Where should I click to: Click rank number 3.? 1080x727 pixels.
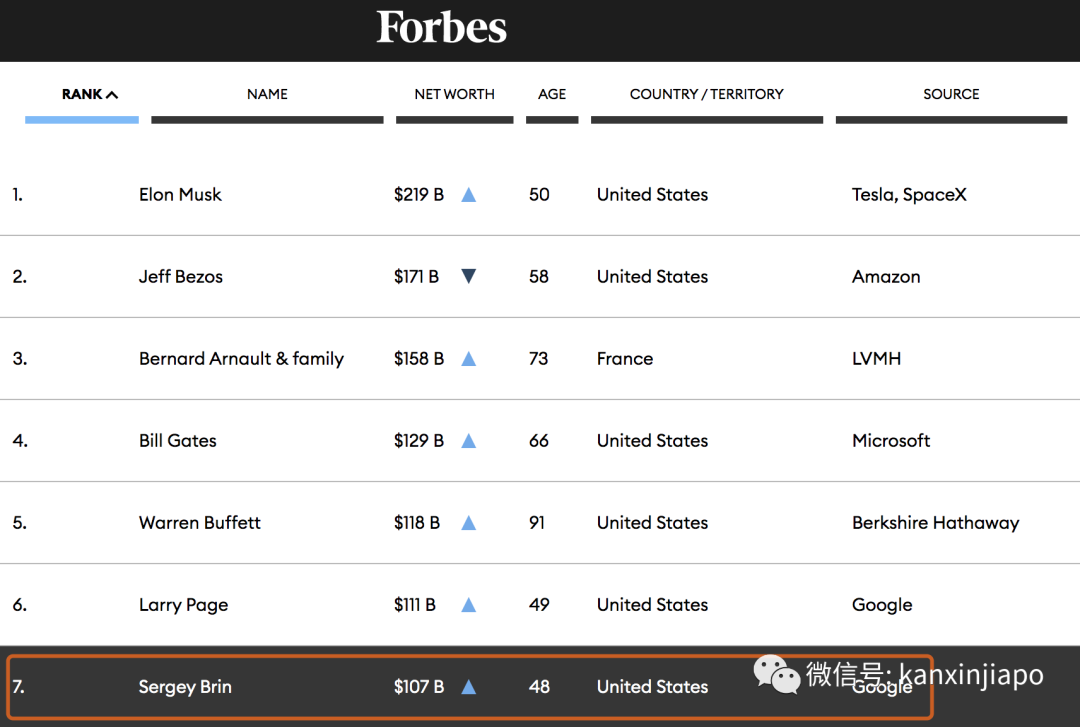point(19,358)
